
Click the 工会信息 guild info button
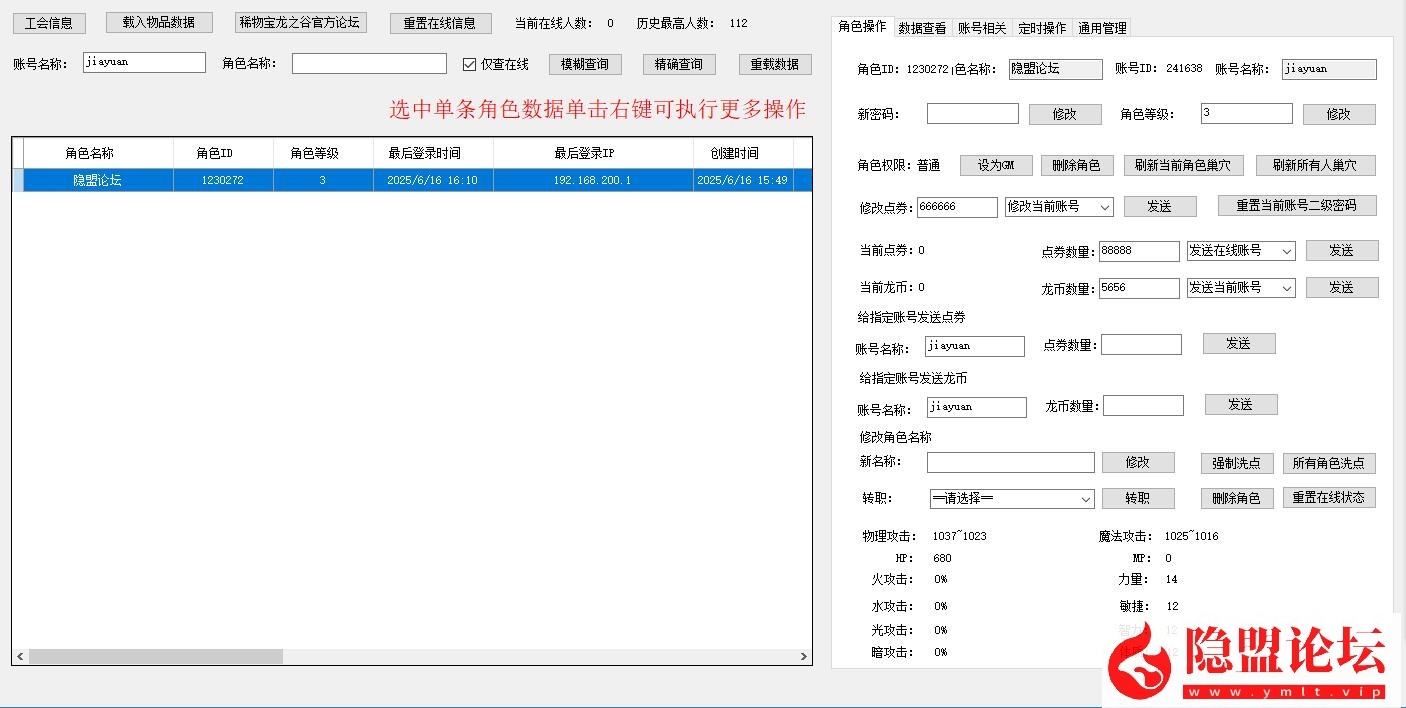(x=48, y=22)
